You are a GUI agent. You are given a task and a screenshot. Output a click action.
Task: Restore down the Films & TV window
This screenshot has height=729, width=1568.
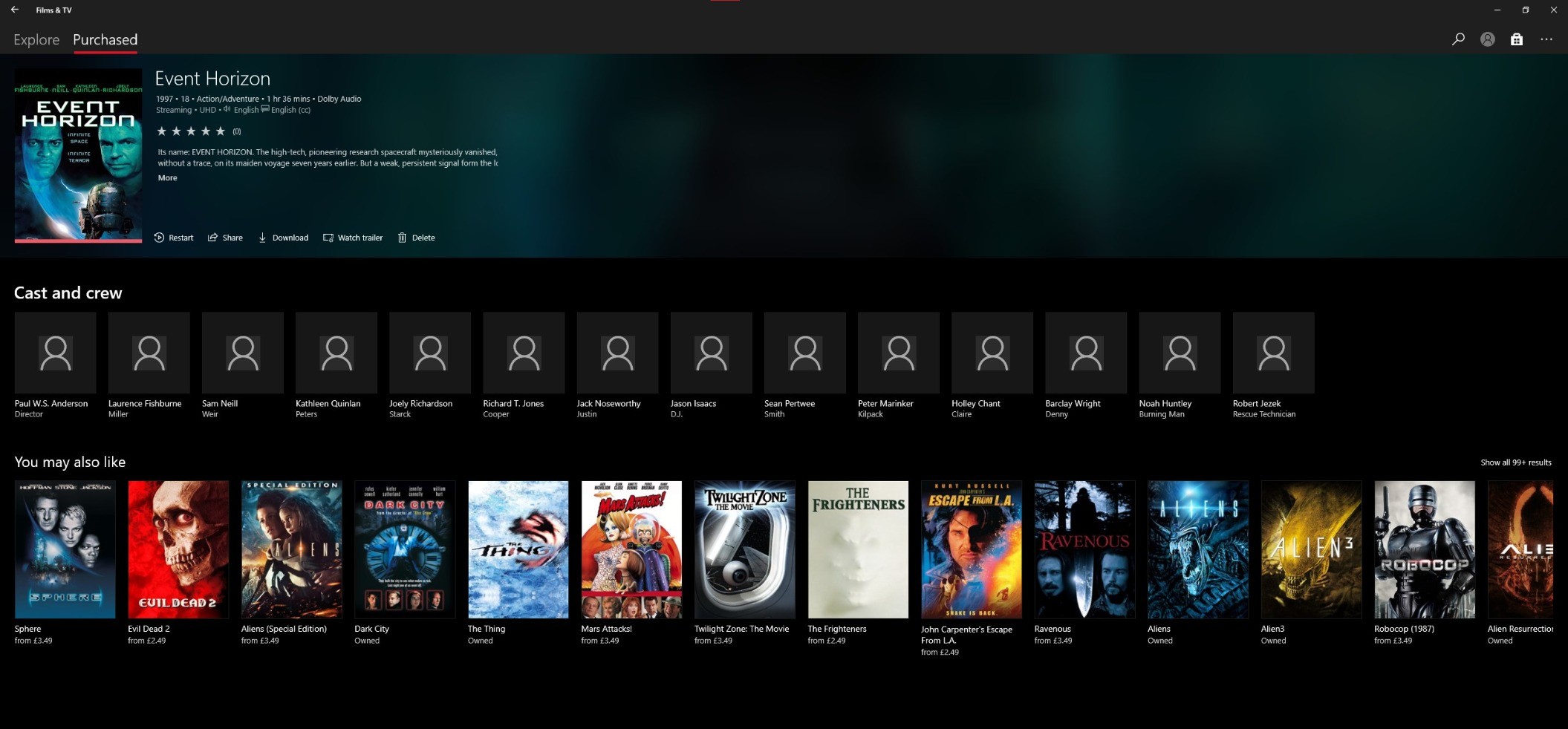(x=1526, y=10)
